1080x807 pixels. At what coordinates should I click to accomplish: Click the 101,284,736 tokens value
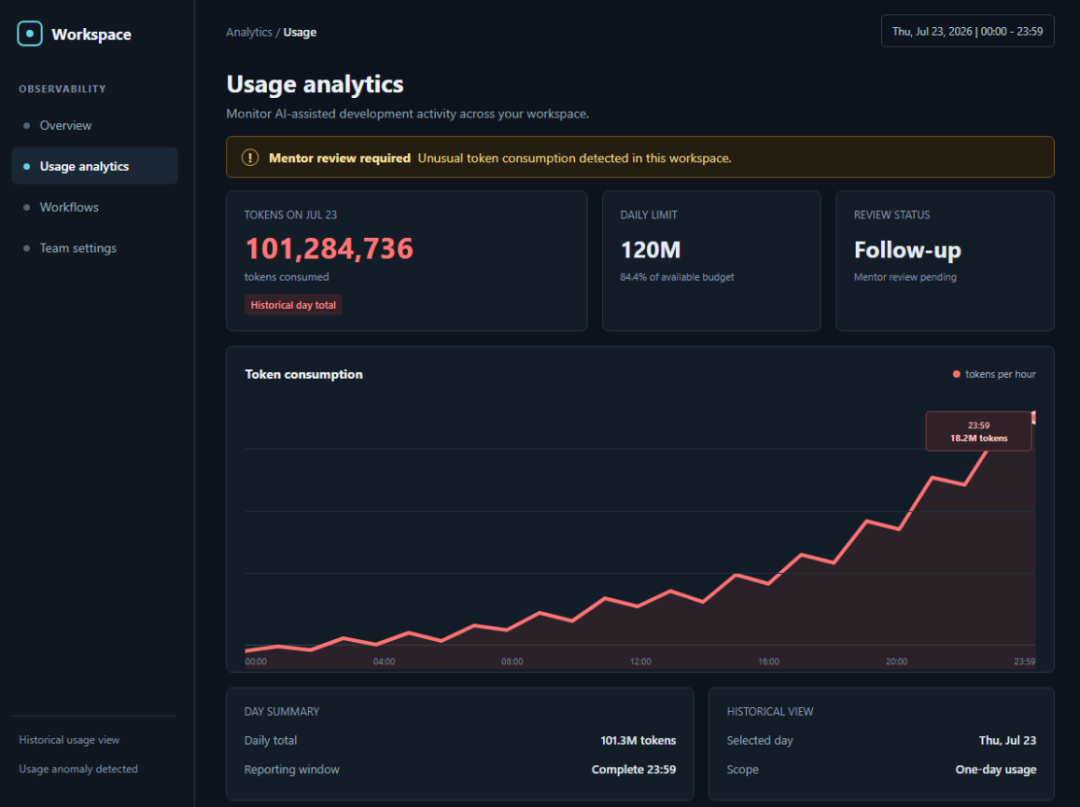tap(329, 249)
